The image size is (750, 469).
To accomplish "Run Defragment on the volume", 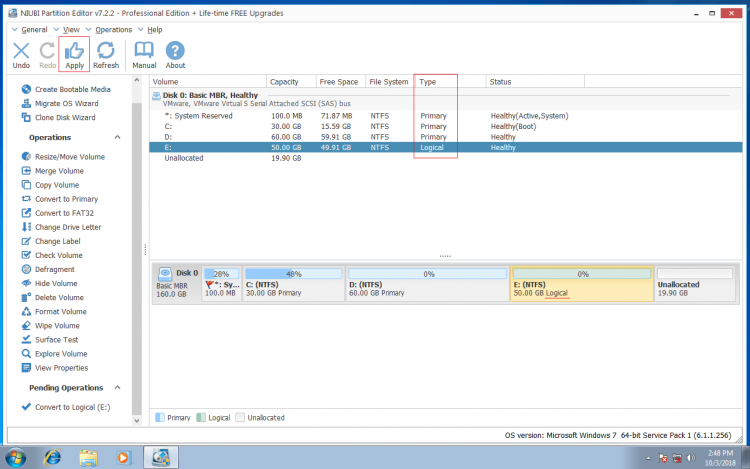I will coord(48,270).
